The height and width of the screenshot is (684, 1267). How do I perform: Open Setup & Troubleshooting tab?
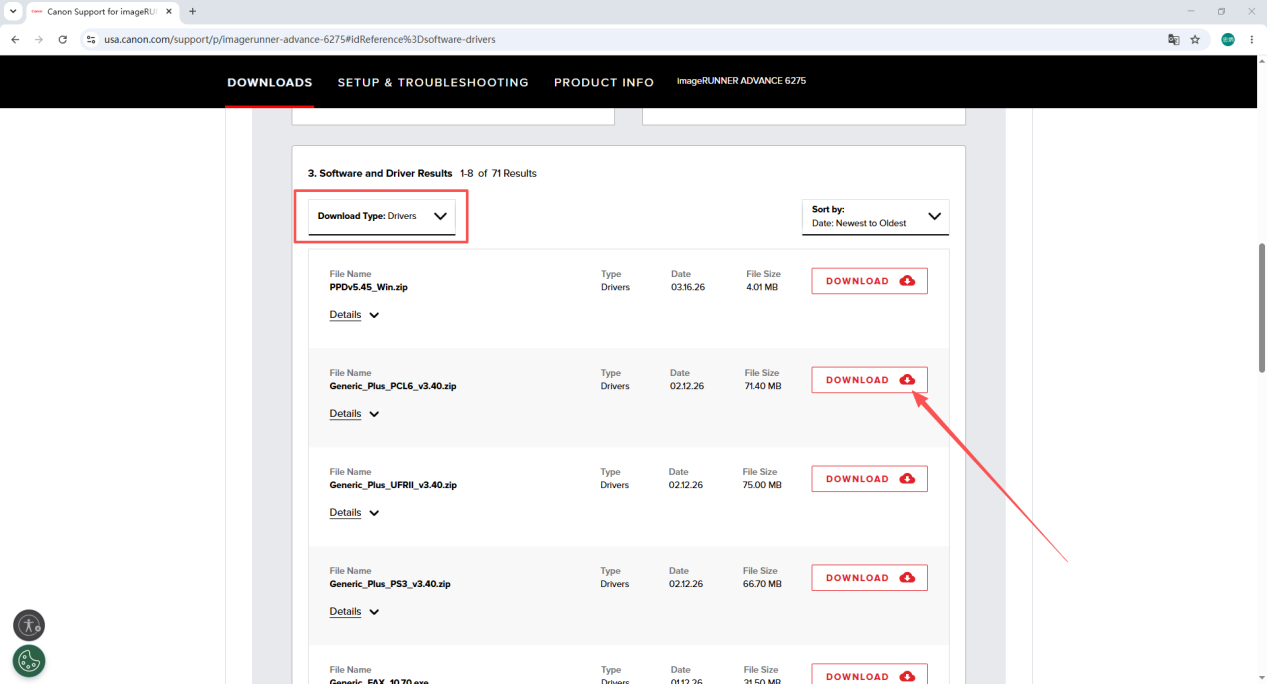tap(433, 82)
